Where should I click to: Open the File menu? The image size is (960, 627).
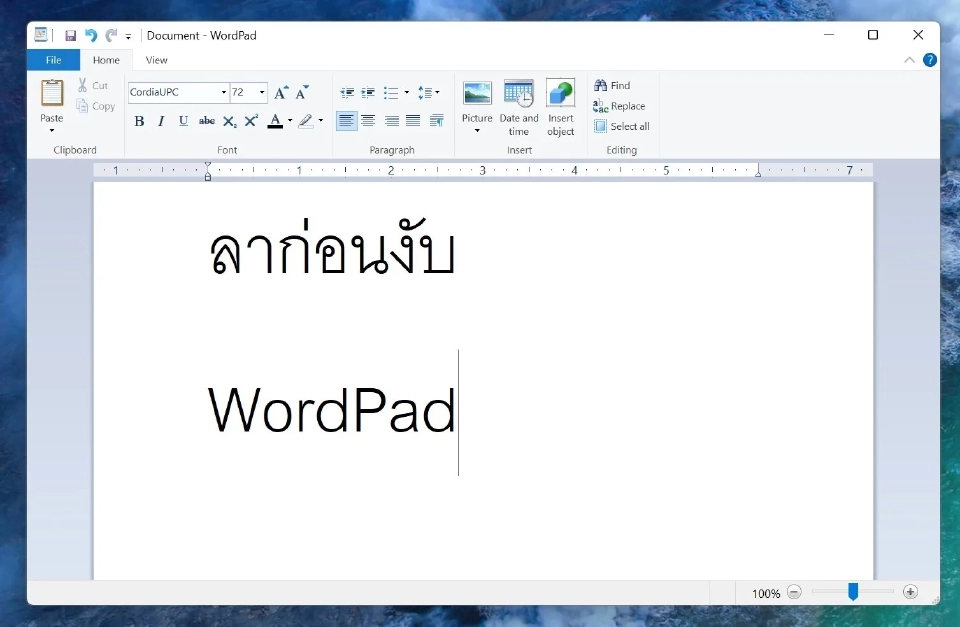click(52, 59)
